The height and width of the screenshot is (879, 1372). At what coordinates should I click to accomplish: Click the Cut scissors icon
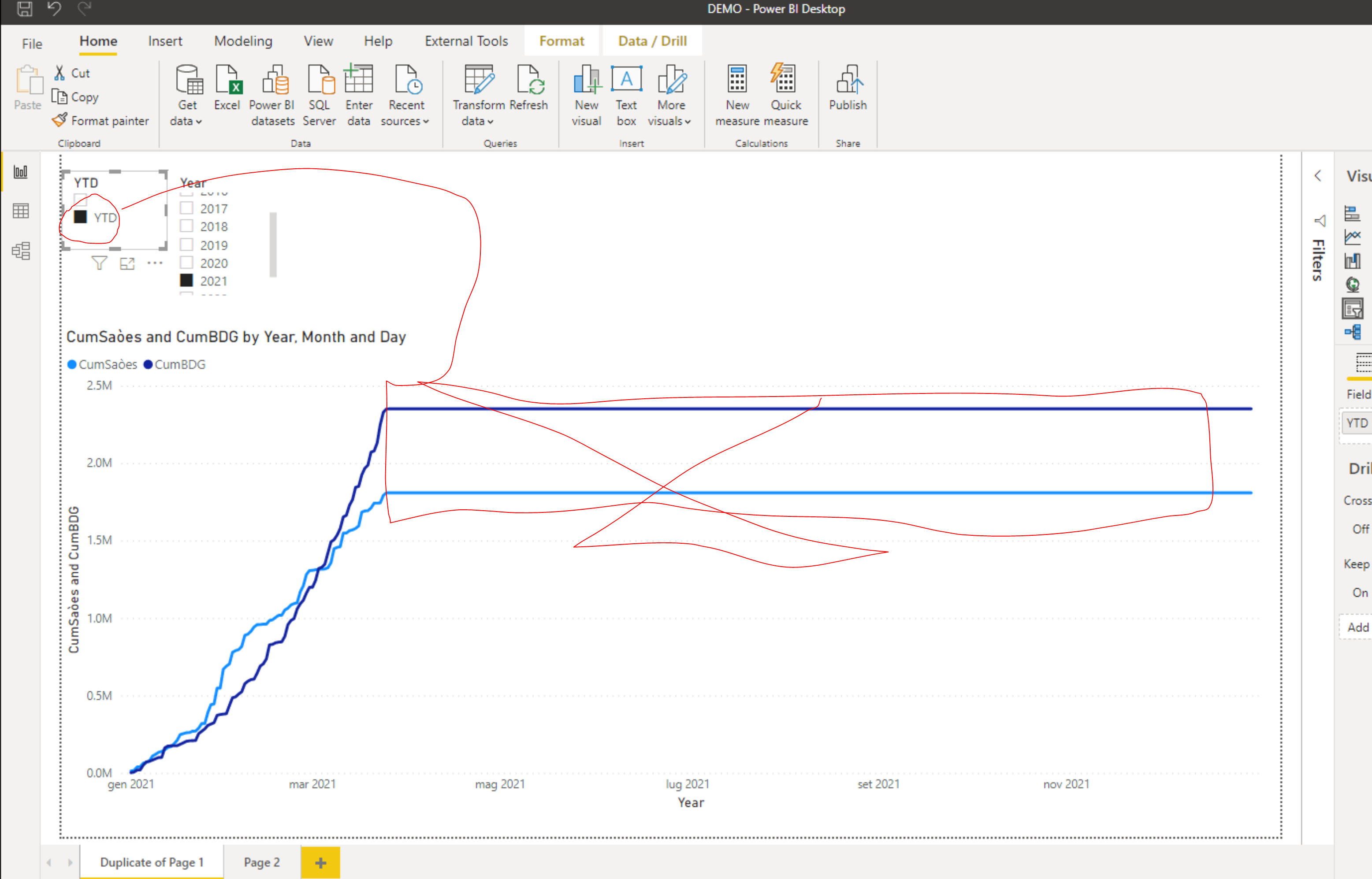pyautogui.click(x=59, y=73)
